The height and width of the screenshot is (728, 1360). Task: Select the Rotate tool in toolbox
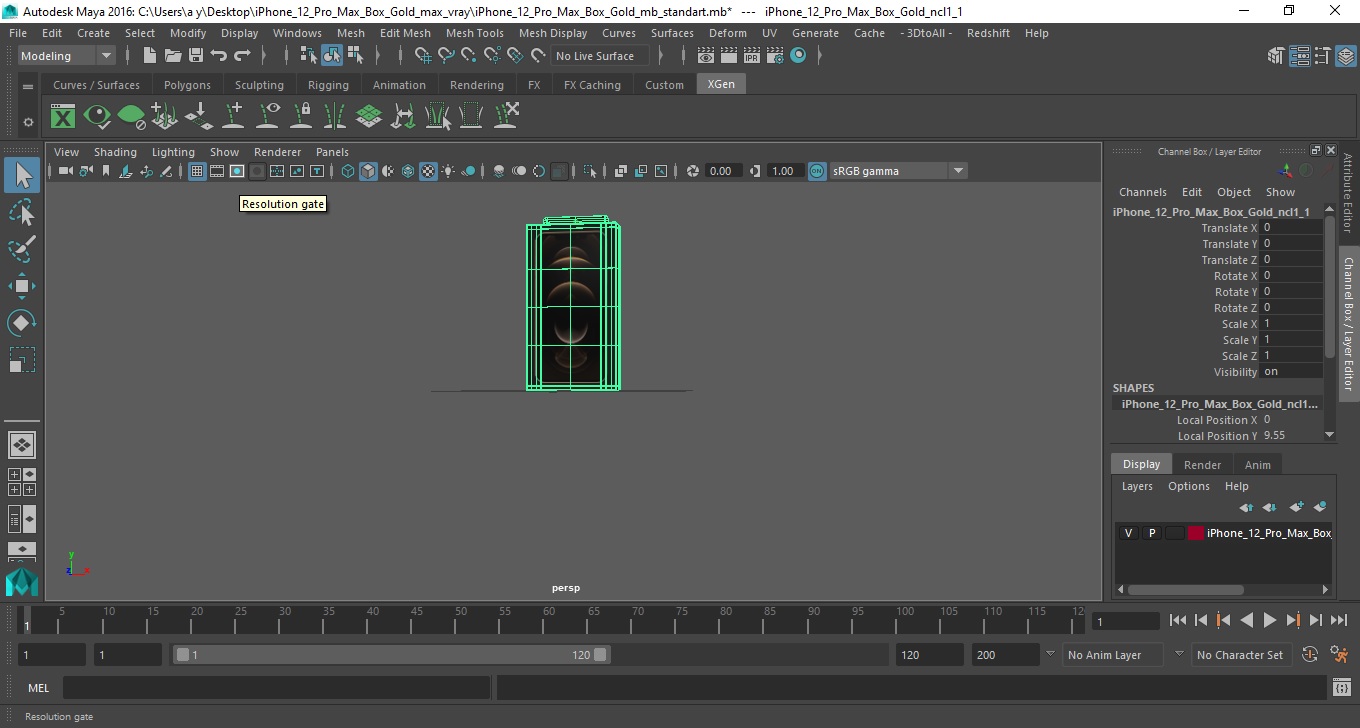coord(22,323)
